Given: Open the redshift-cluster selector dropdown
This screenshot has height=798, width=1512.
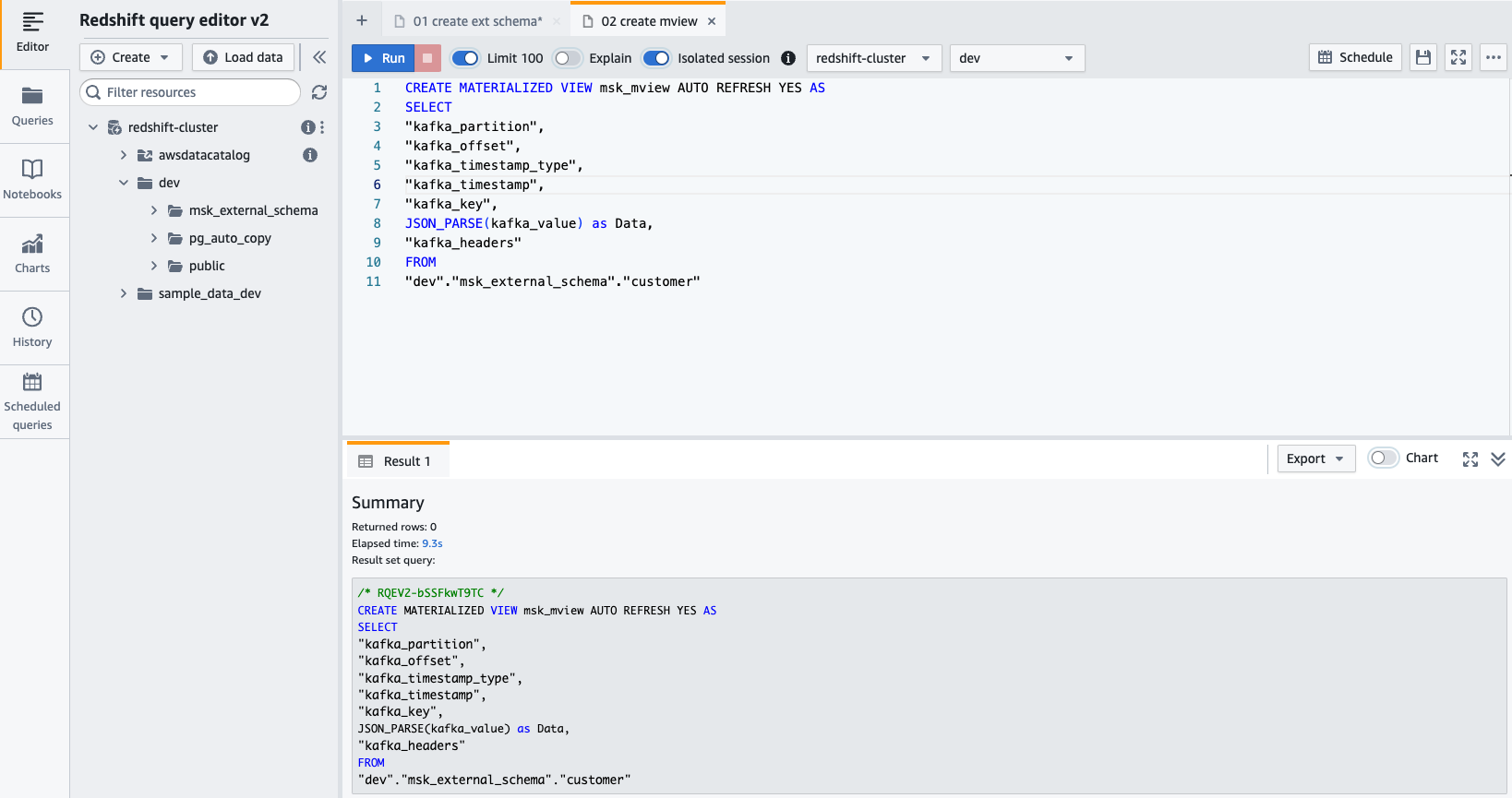Looking at the screenshot, I should (x=874, y=58).
